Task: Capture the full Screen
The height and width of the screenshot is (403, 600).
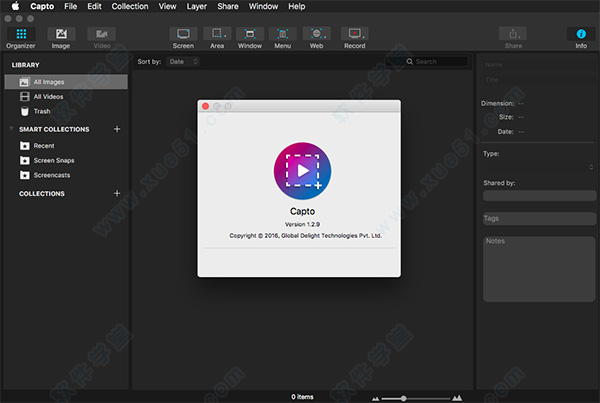Action: (183, 38)
